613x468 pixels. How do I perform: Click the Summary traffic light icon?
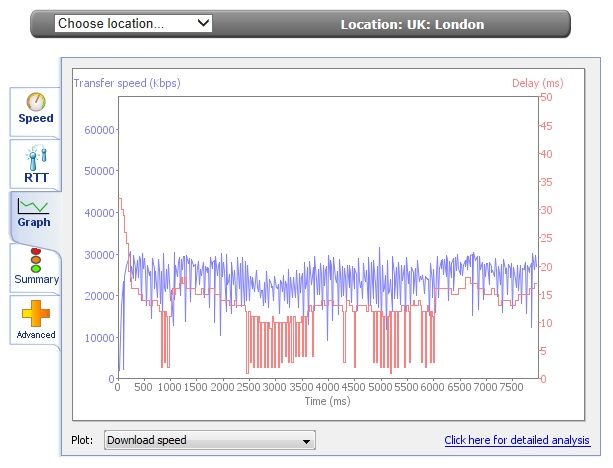[36, 260]
